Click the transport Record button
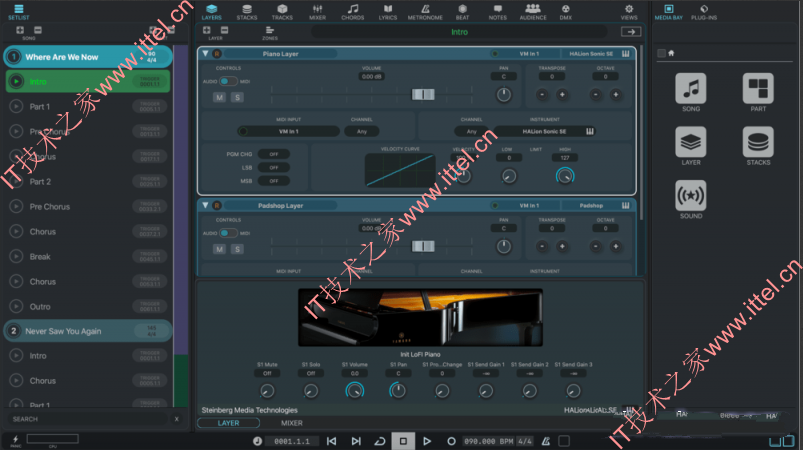Screen dimensions: 803x450 pyautogui.click(x=451, y=441)
